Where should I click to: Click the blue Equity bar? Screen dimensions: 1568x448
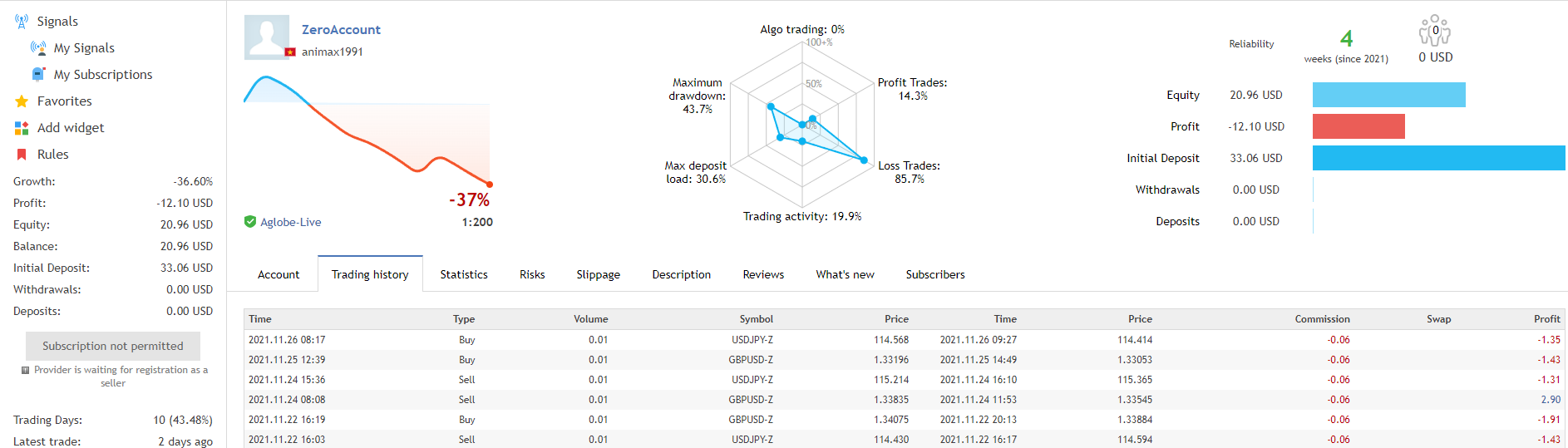point(1388,95)
